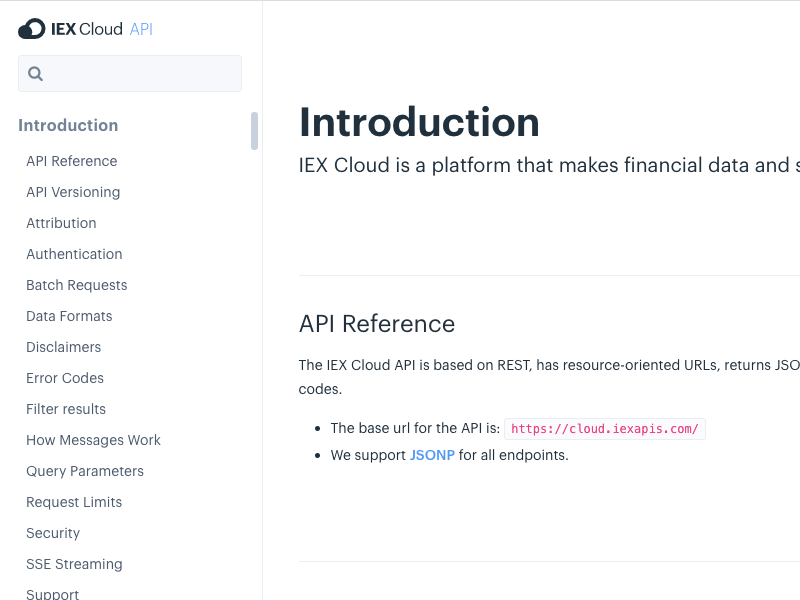The height and width of the screenshot is (600, 800).
Task: Jump to Data Formats section
Action: [x=69, y=316]
